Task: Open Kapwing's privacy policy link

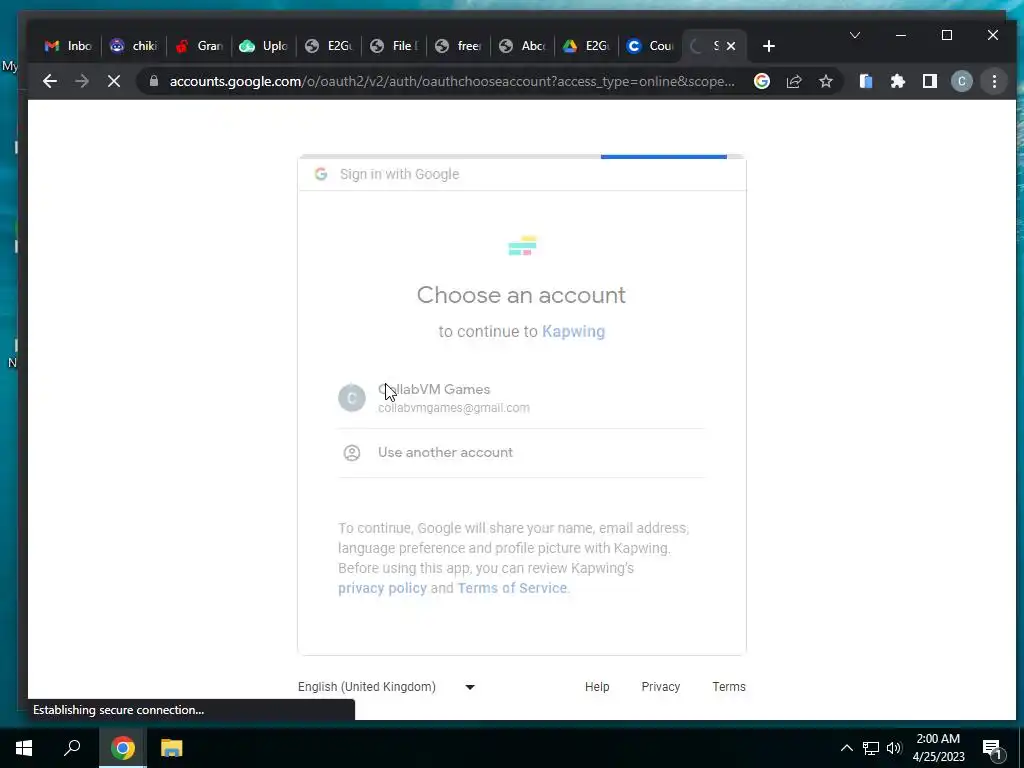Action: [382, 588]
